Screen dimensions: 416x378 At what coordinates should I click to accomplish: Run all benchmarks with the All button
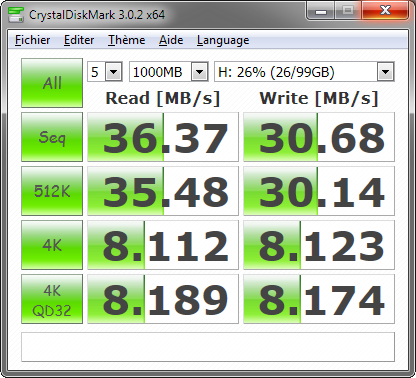[x=52, y=83]
